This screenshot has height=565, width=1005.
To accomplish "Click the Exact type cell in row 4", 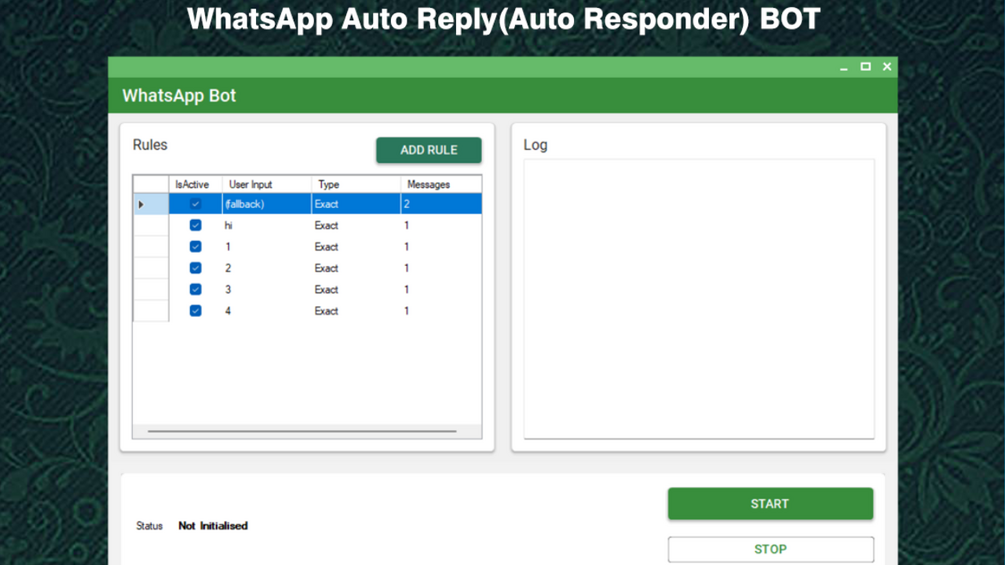I will pyautogui.click(x=356, y=311).
